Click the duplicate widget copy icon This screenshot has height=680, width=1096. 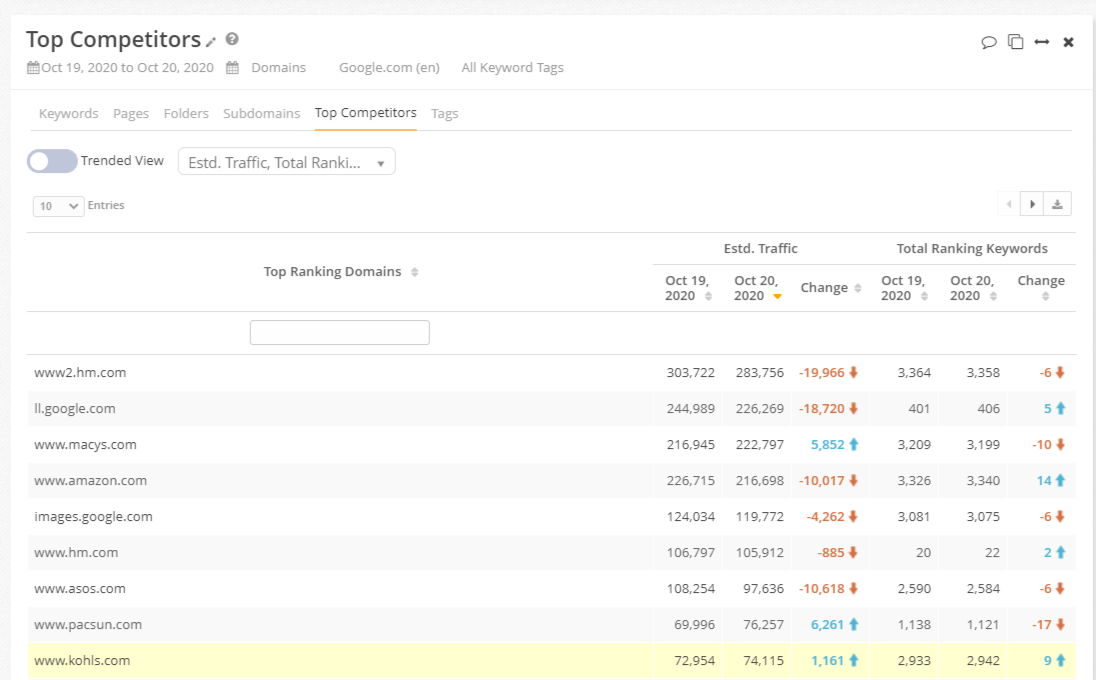[x=1016, y=42]
